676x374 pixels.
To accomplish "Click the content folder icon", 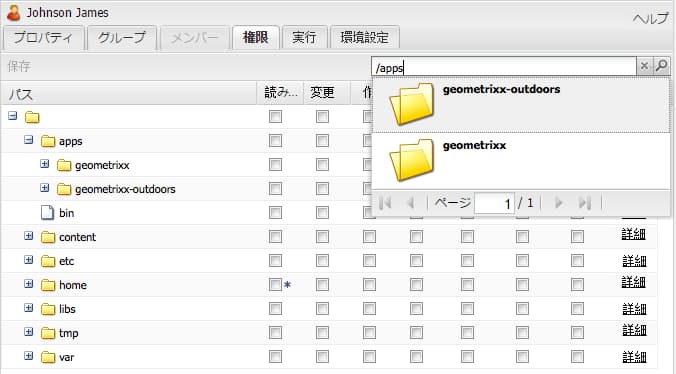I will point(48,237).
